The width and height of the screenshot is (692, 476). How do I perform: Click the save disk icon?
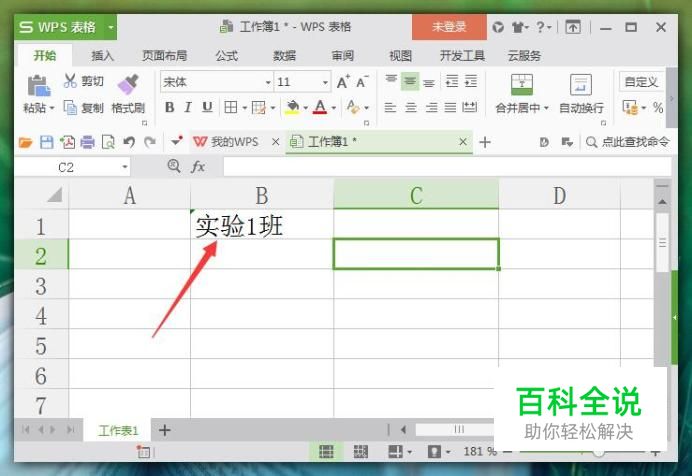(x=46, y=142)
